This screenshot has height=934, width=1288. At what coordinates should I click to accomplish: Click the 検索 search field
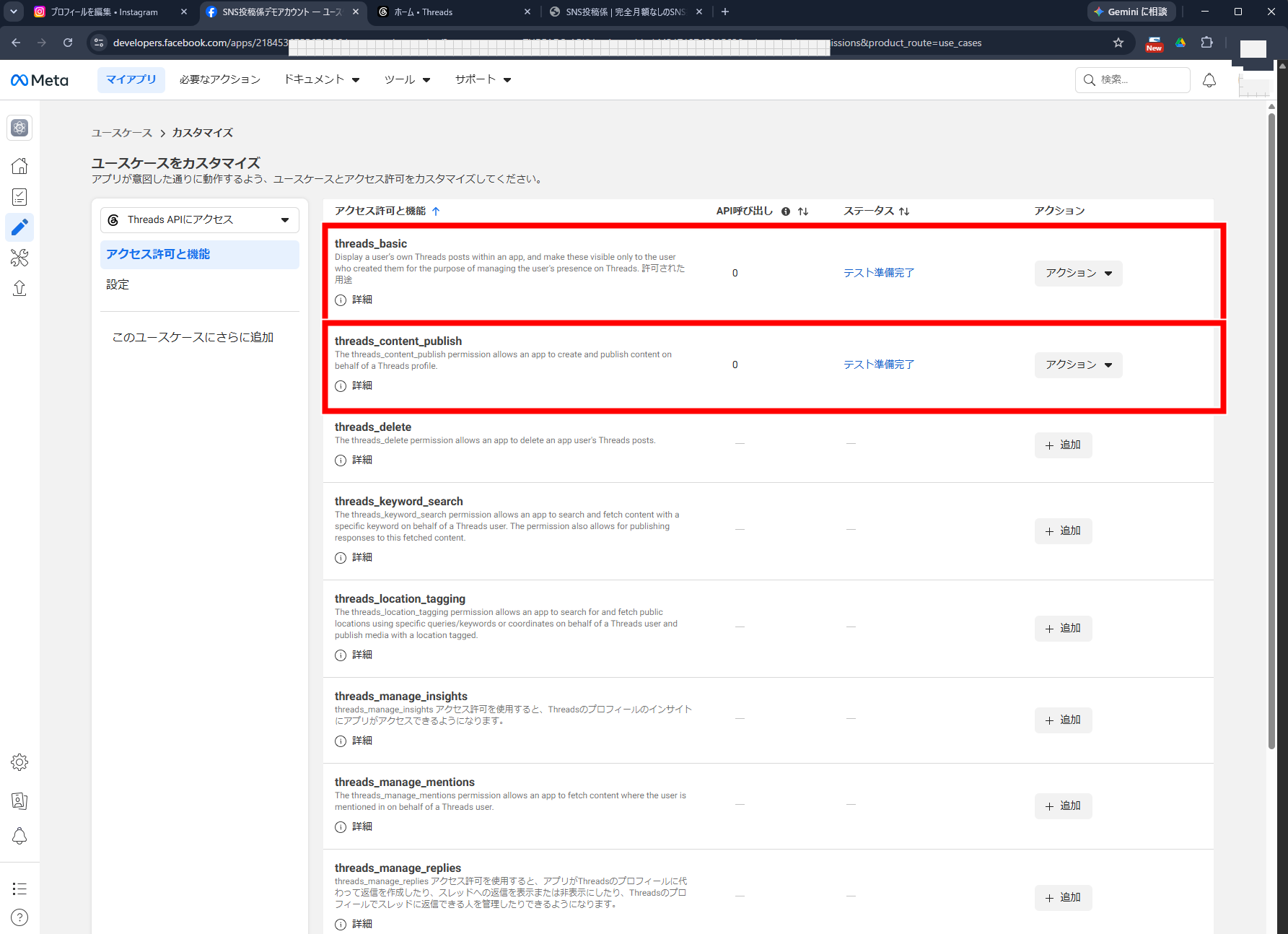(x=1133, y=80)
